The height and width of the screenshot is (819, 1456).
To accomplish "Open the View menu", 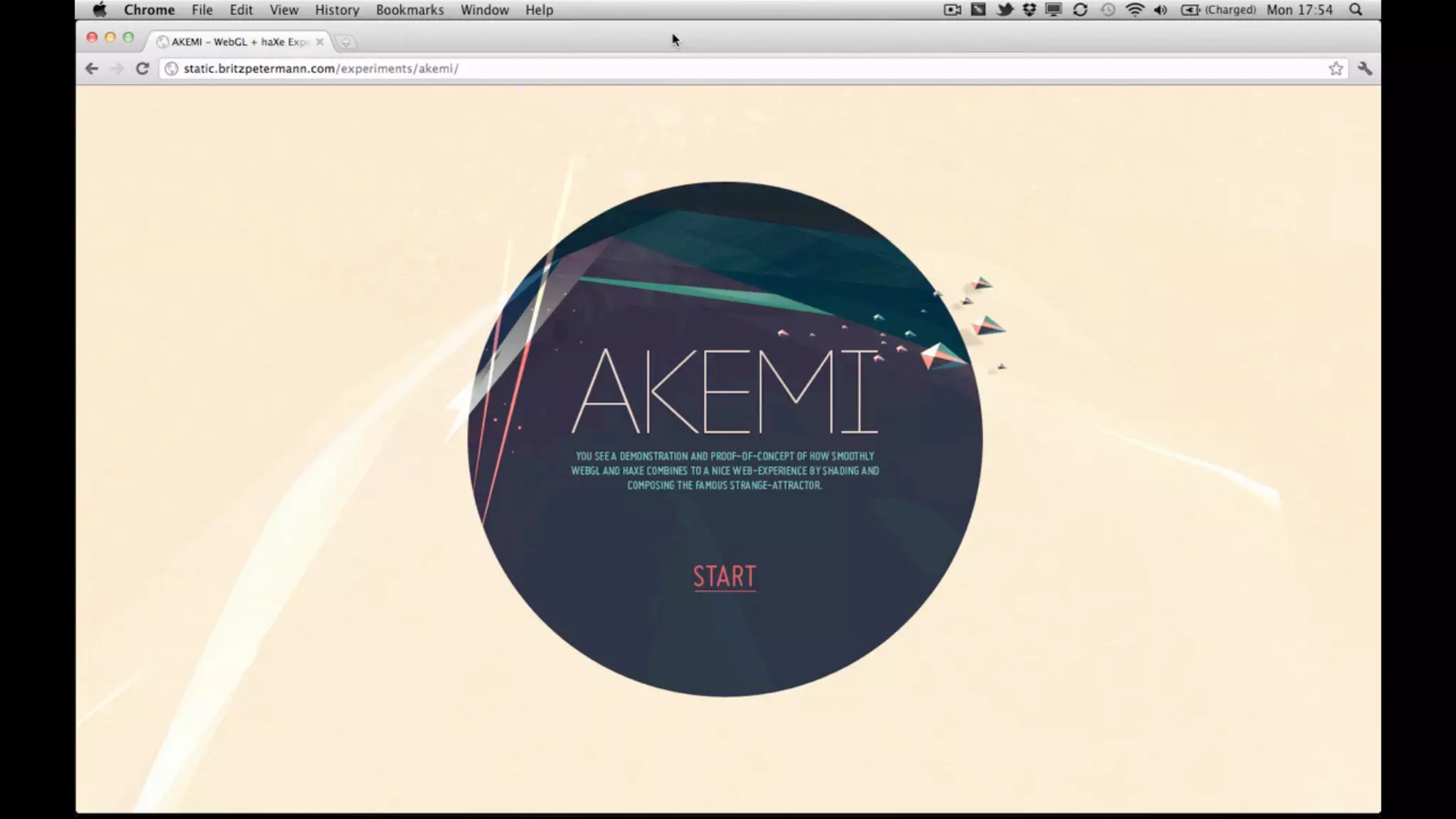I will pyautogui.click(x=284, y=10).
